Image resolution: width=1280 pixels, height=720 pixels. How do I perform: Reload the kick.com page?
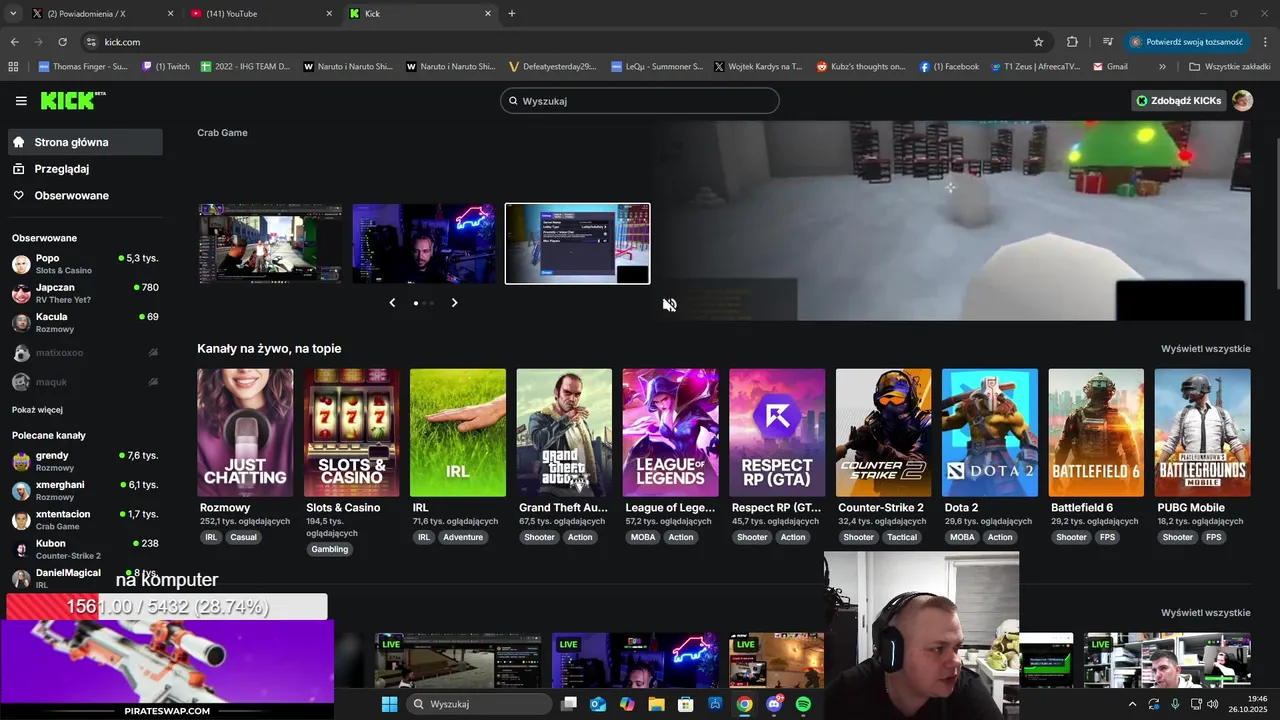pos(62,42)
